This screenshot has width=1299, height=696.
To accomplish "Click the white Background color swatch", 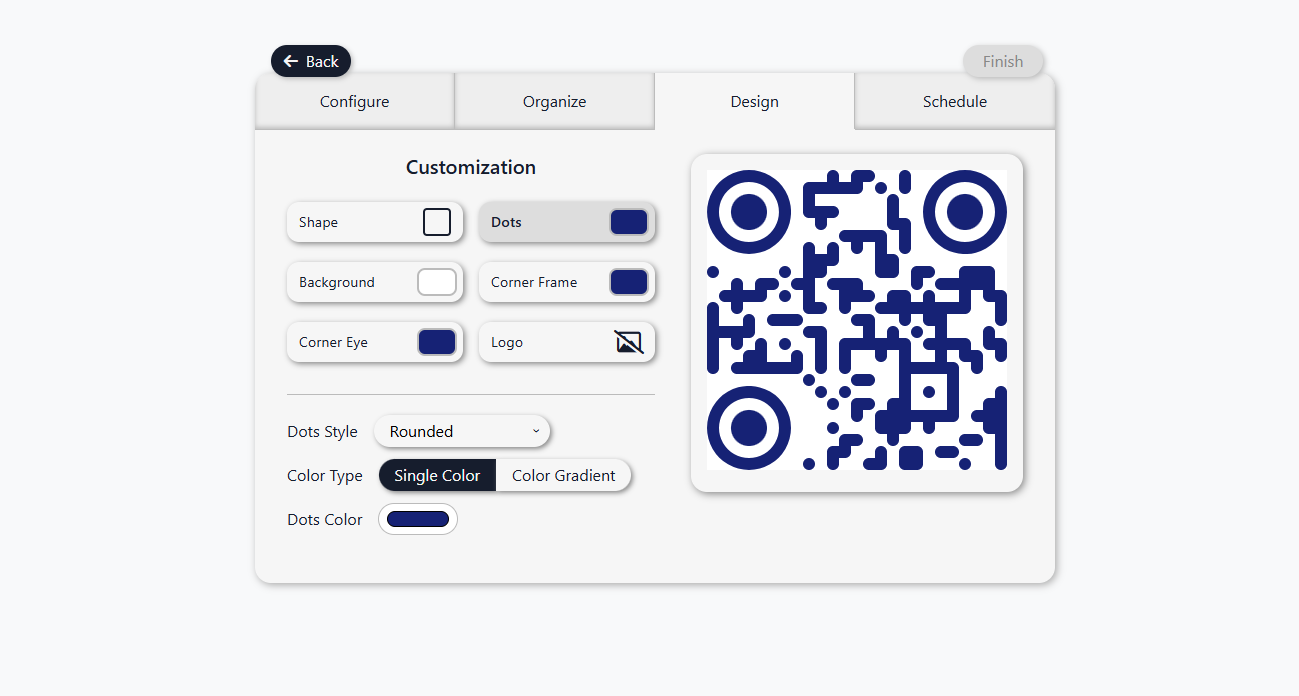I will coord(437,282).
